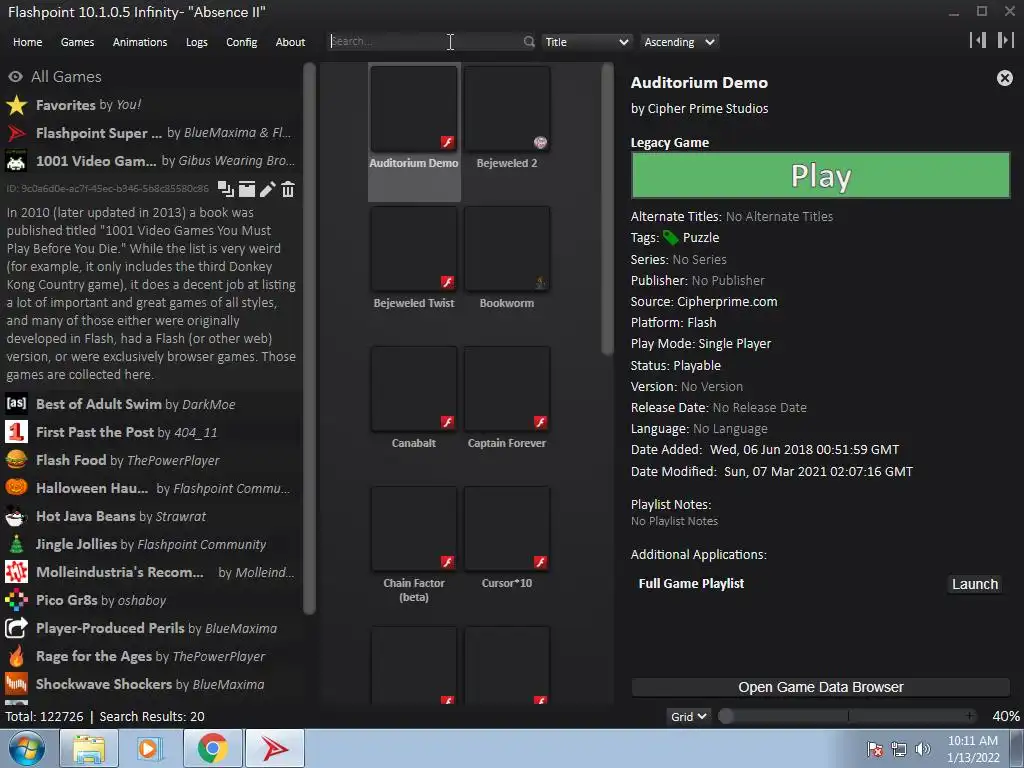This screenshot has width=1024, height=768.
Task: Click the Best of Adult Swim [as] icon
Action: 16,404
